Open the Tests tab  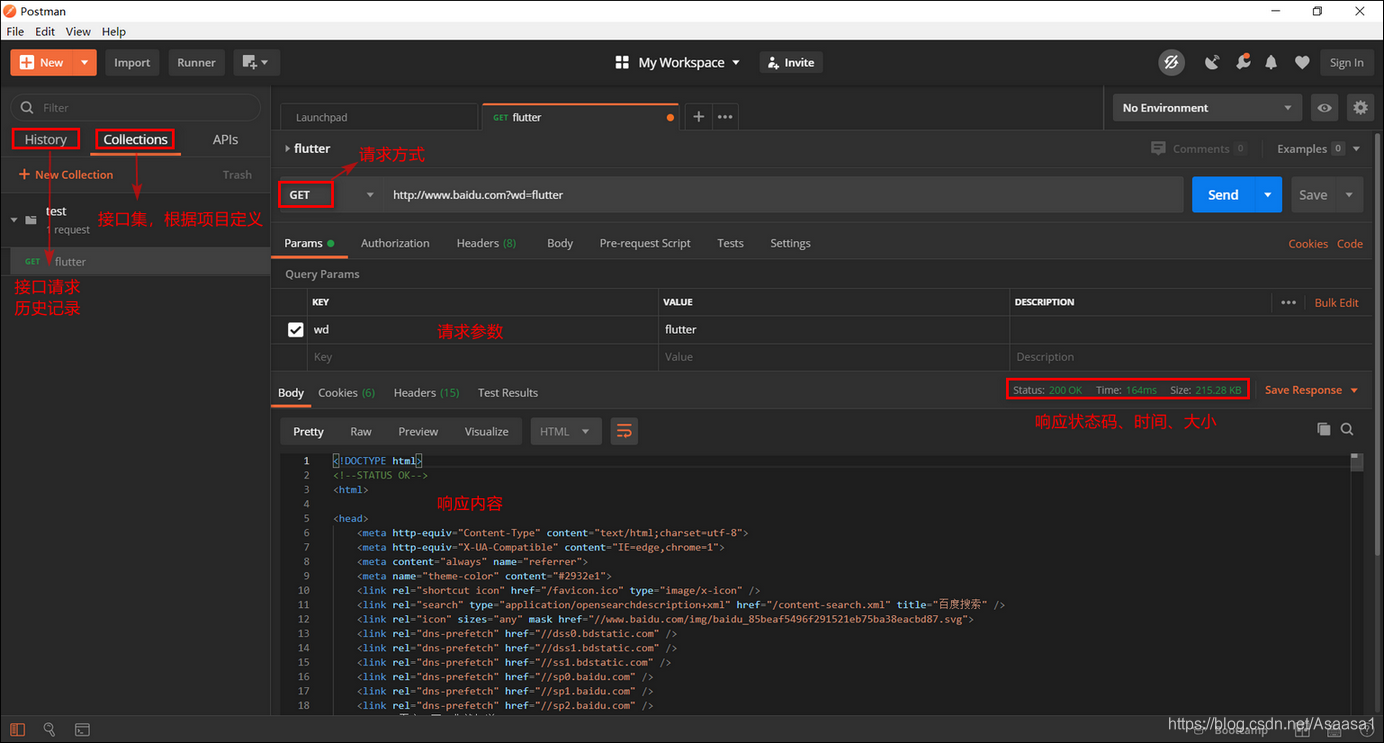730,243
